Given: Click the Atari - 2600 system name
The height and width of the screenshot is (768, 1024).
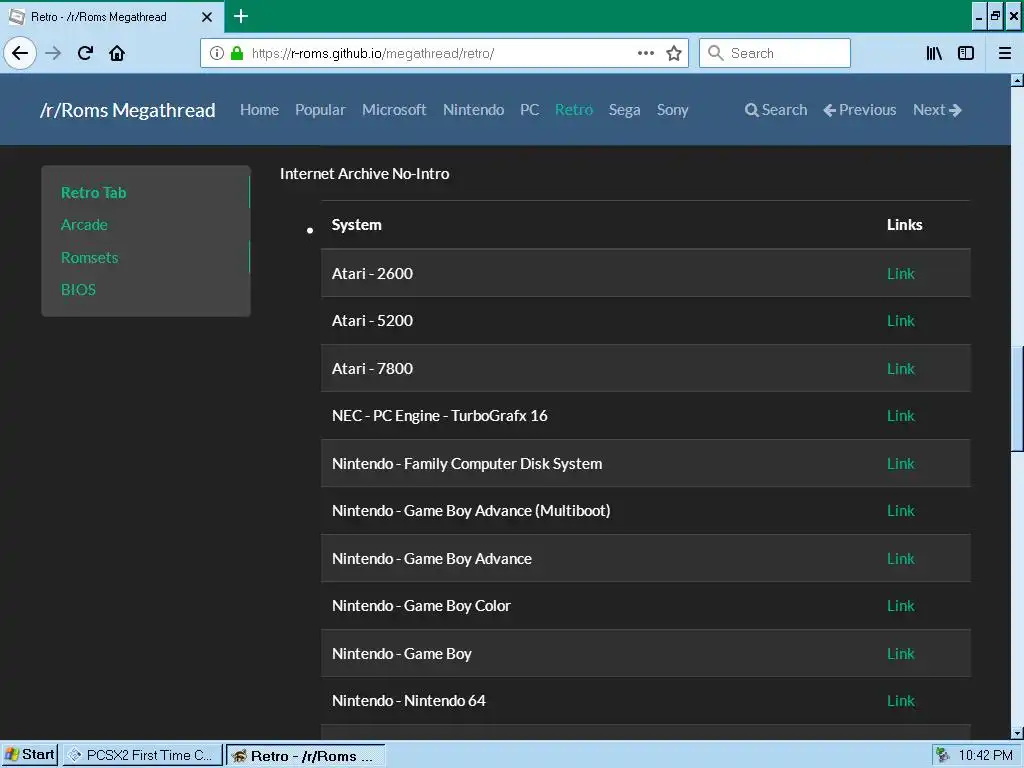Looking at the screenshot, I should pyautogui.click(x=372, y=274).
